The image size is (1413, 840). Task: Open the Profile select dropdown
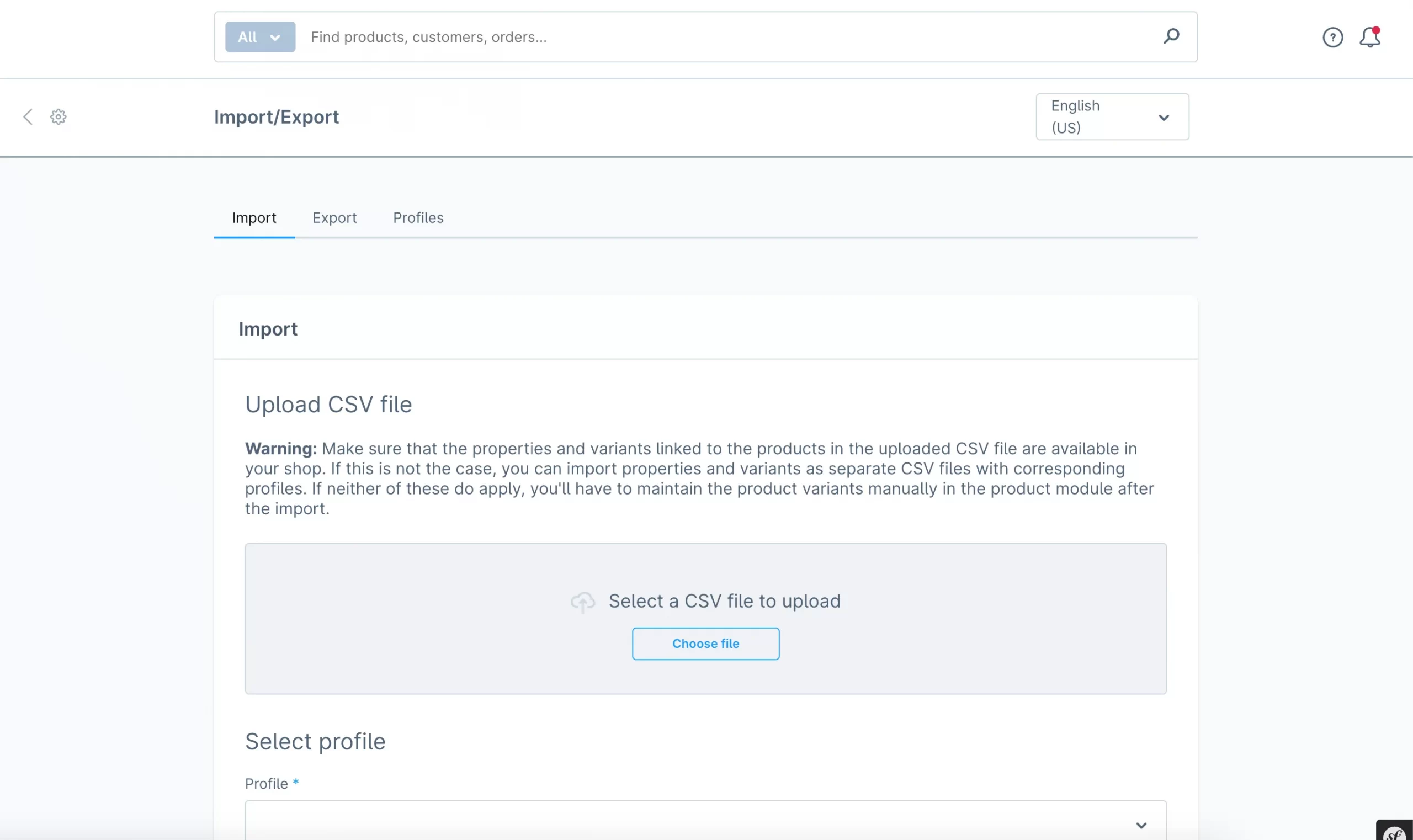point(705,820)
